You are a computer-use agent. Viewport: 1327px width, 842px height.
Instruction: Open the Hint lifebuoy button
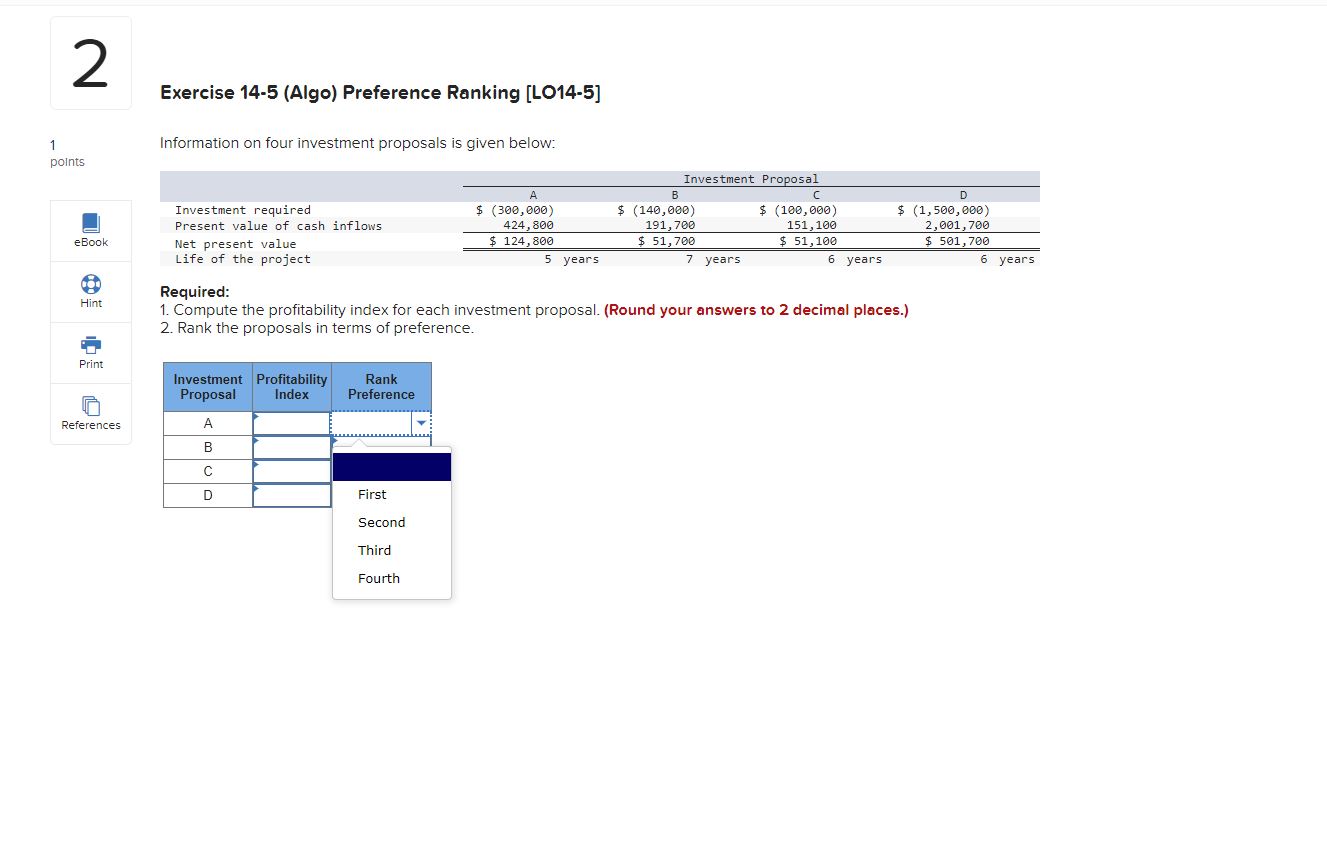[x=91, y=291]
